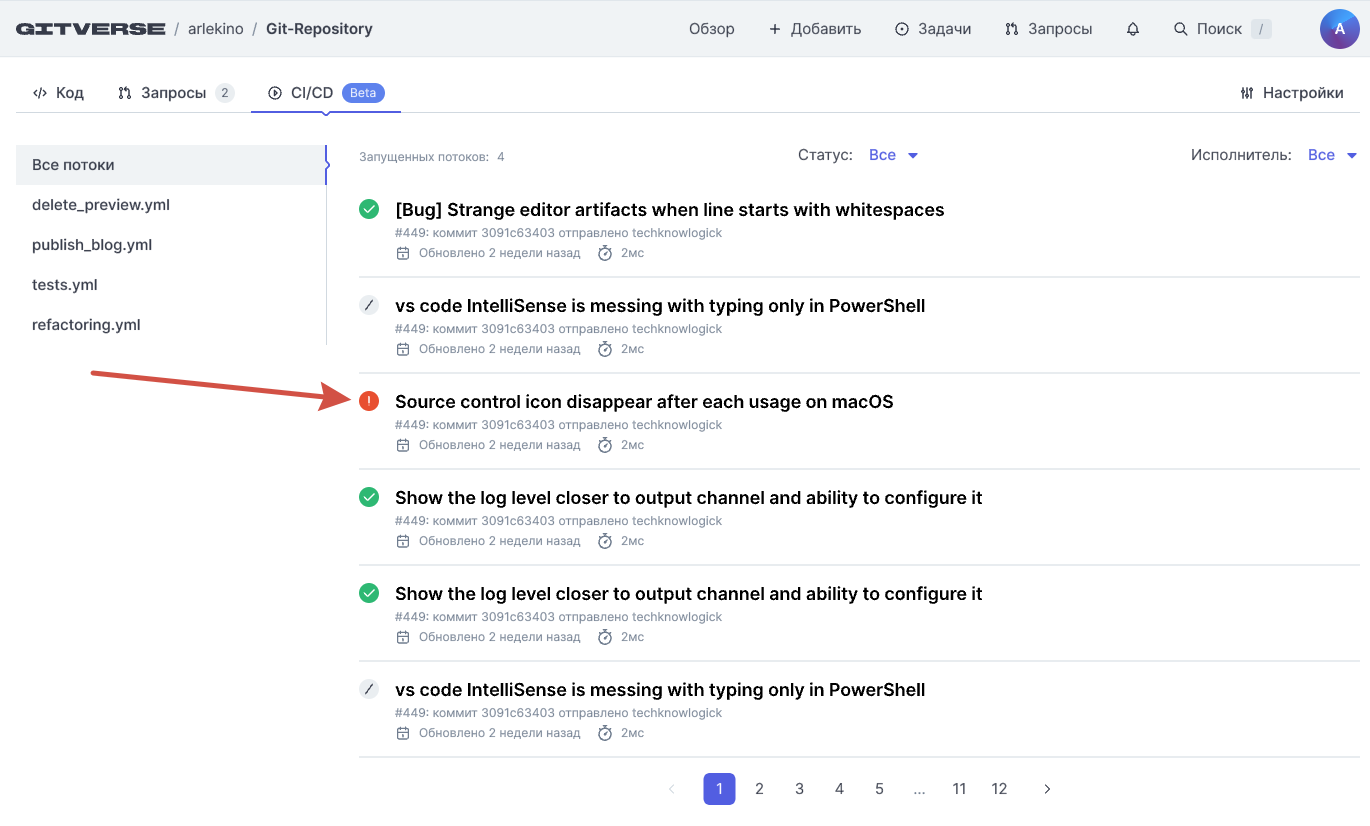Click the sliders icon beside Настройки
This screenshot has width=1370, height=826.
pos(1247,93)
